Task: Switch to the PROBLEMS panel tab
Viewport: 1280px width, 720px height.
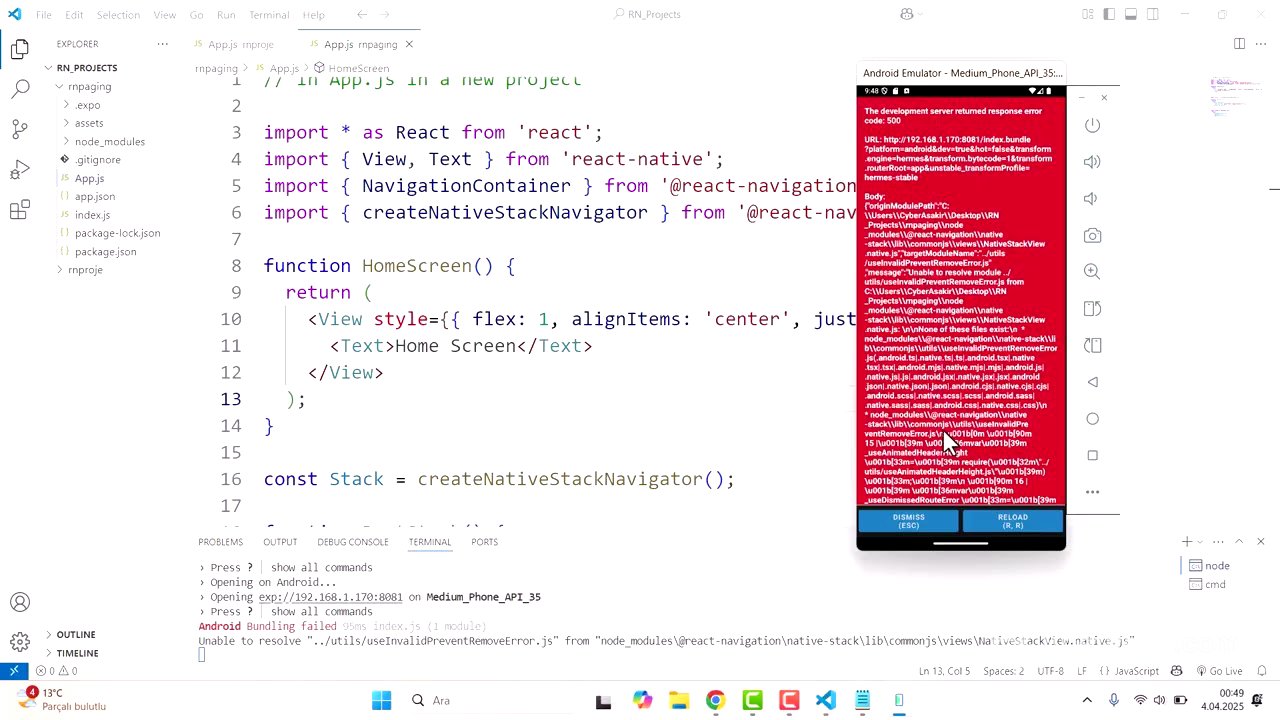Action: click(x=220, y=542)
